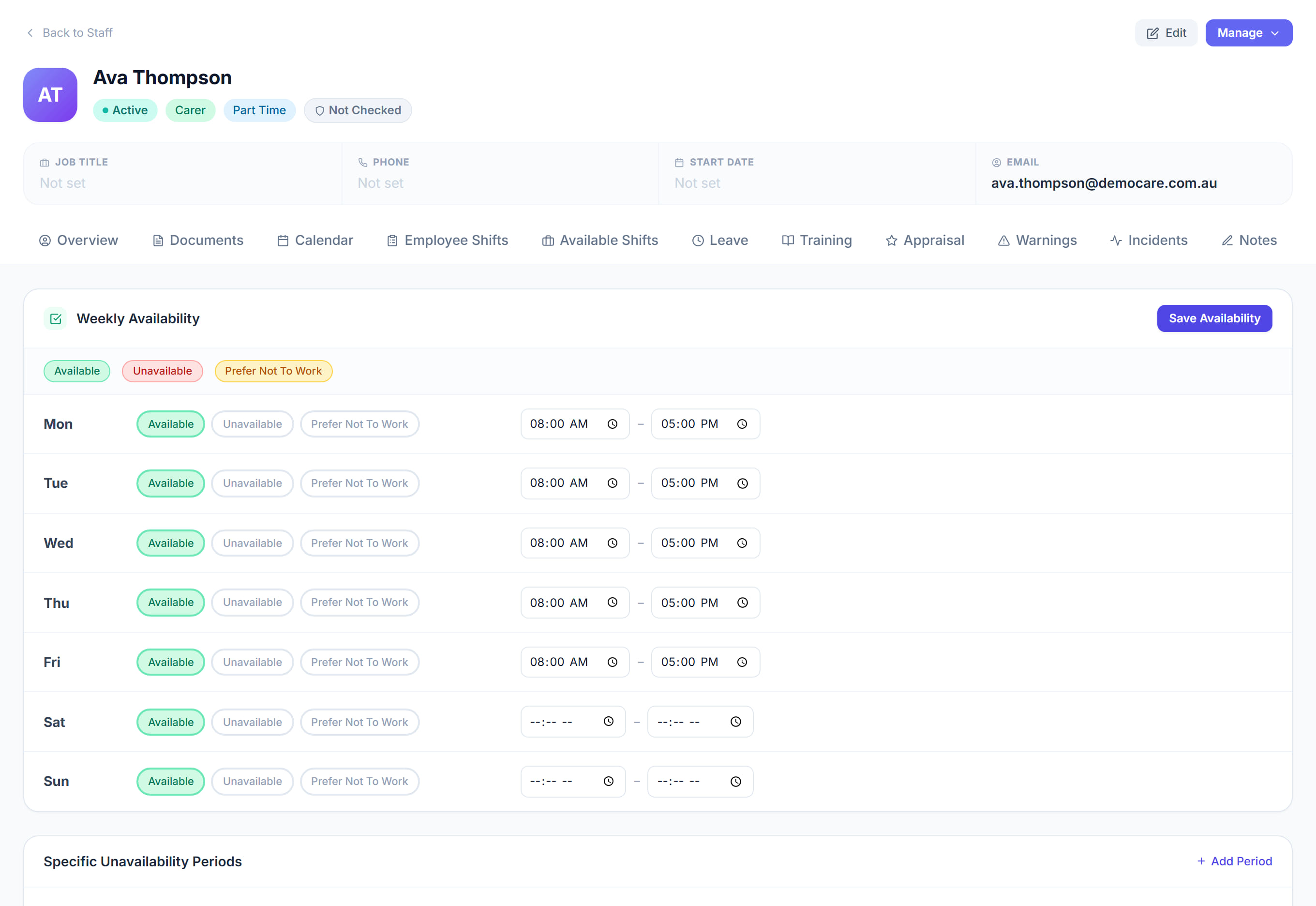Click the Thursday 08:00 AM start time field
Screen dimensions: 1316x906
pyautogui.click(x=575, y=602)
